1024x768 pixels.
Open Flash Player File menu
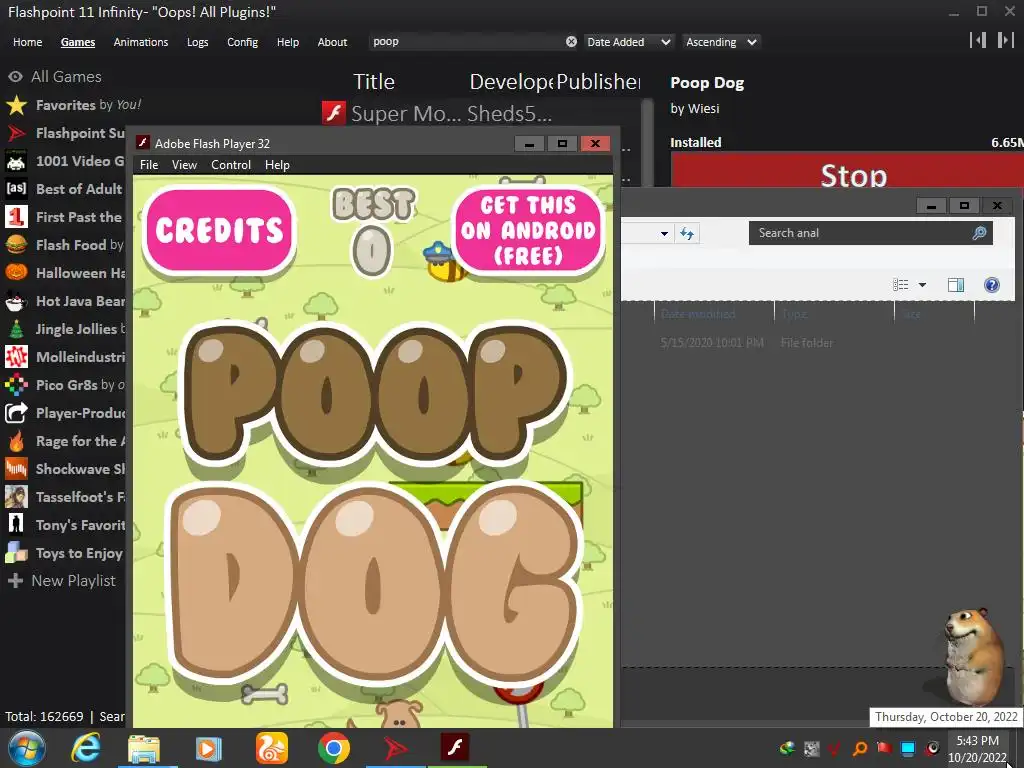coord(149,165)
